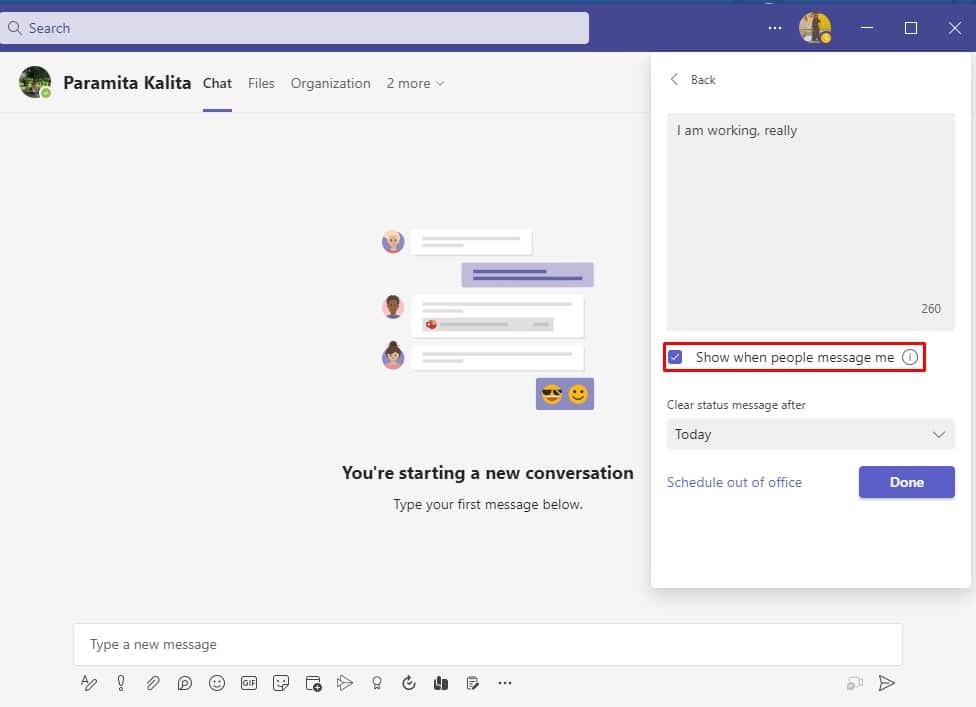Open Schedule out of office link

734,482
